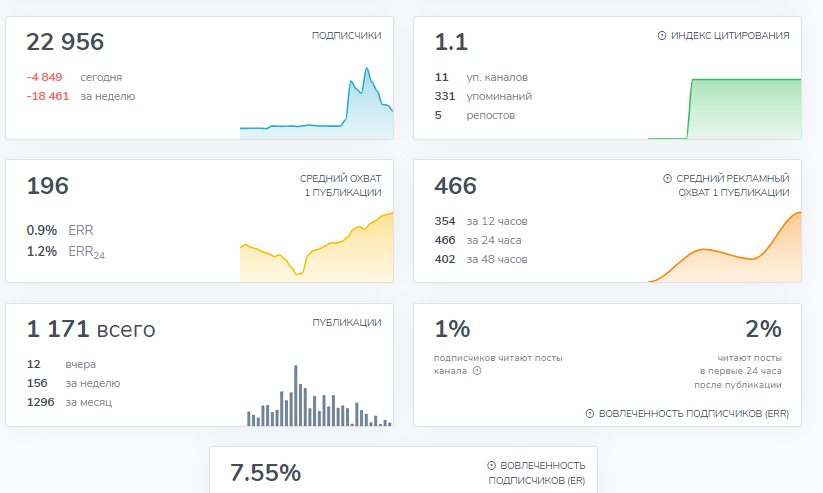Open the Индекс цитирования title
This screenshot has width=823, height=493.
pyautogui.click(x=730, y=36)
